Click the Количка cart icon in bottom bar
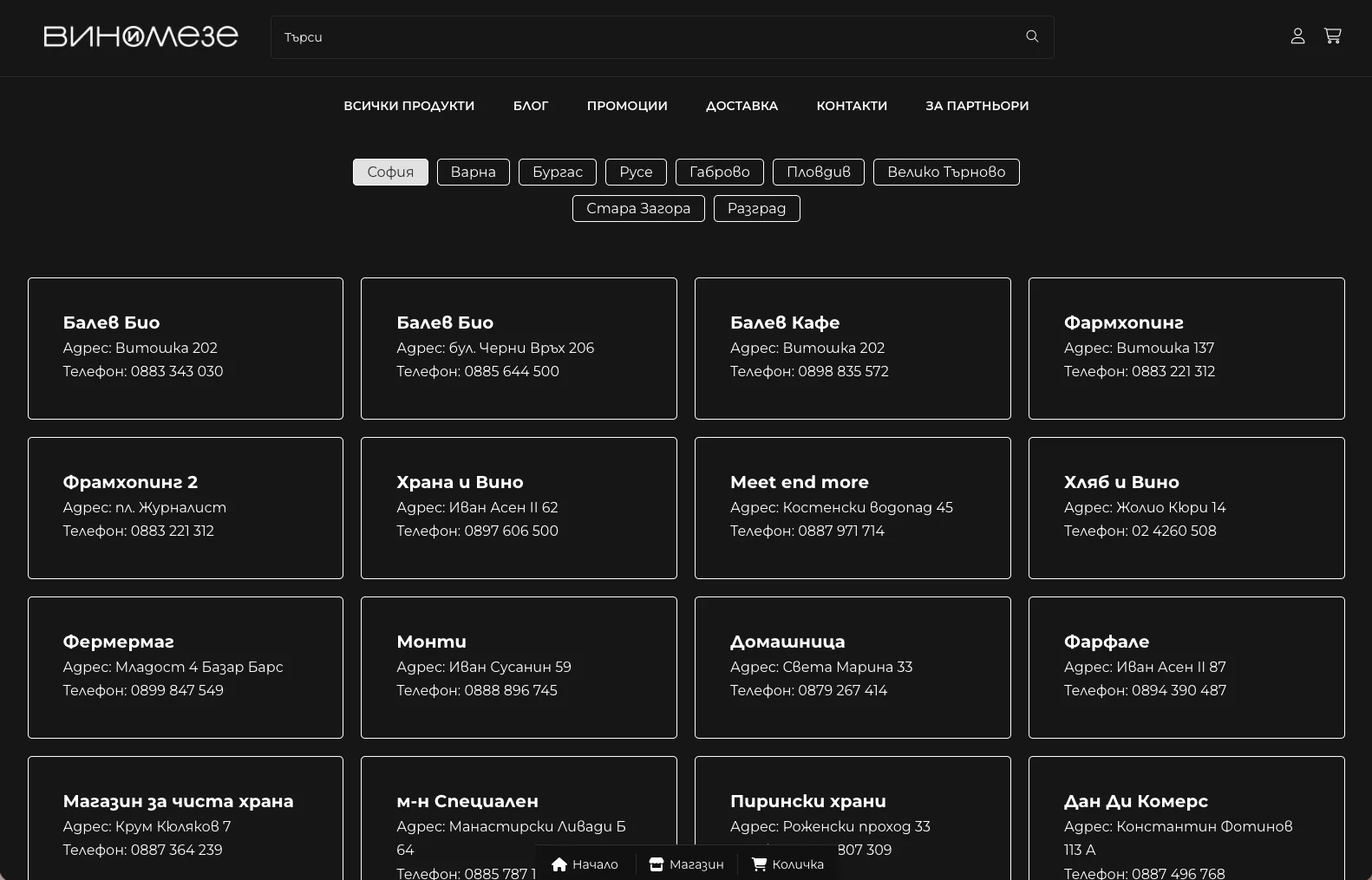The image size is (1372, 880). click(759, 864)
